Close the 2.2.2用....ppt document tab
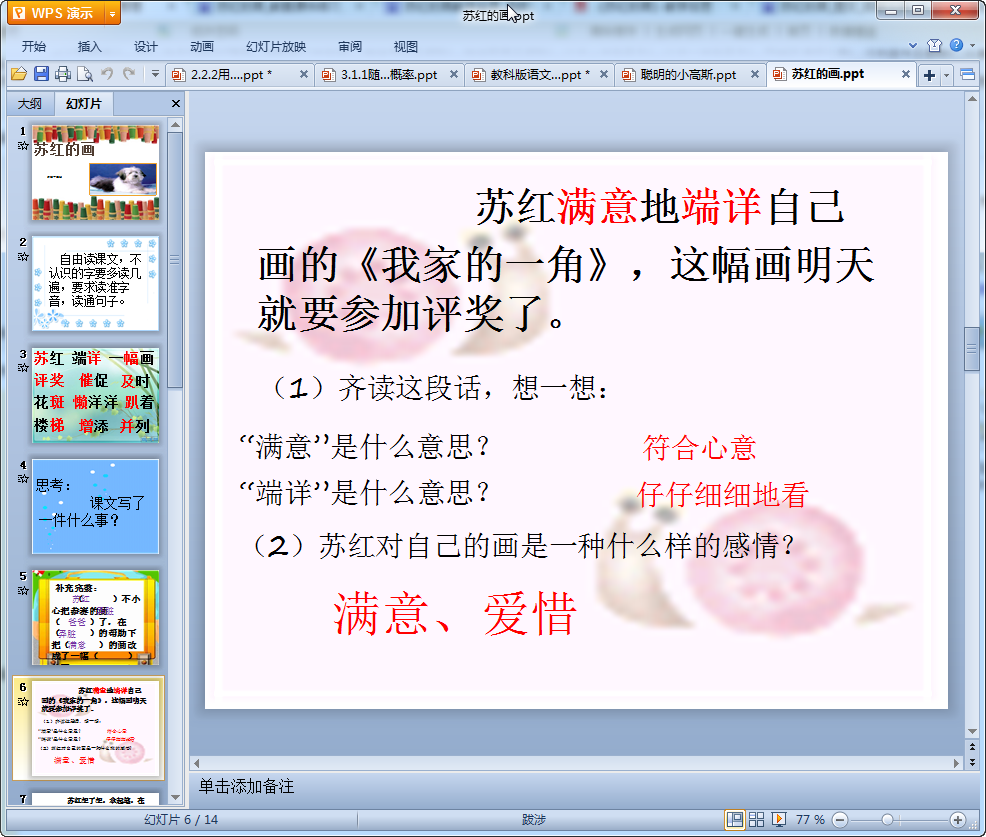 [304, 74]
